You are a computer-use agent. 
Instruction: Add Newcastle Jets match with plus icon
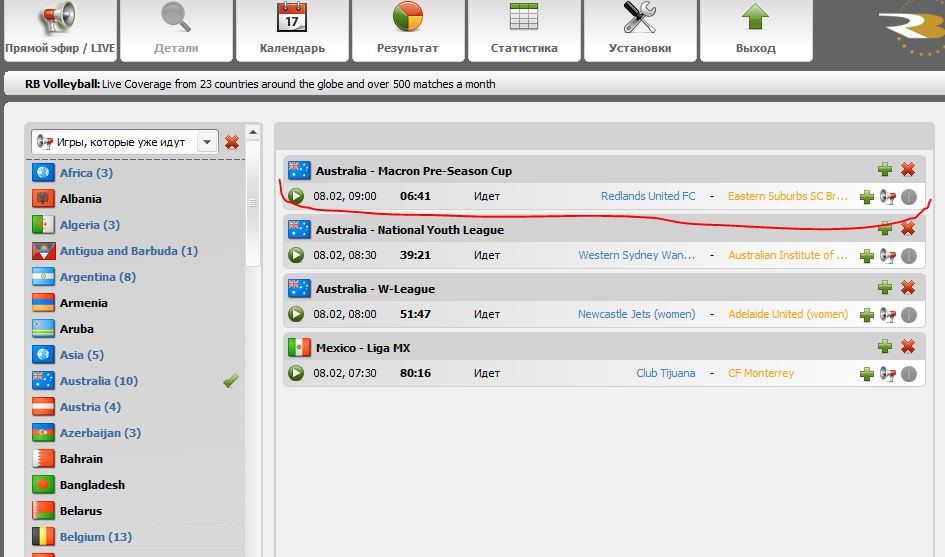(867, 315)
